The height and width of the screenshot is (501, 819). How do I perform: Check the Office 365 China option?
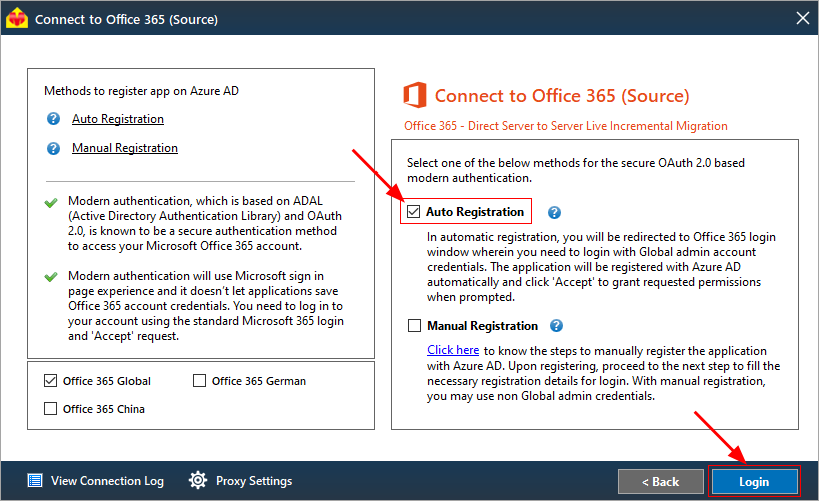click(50, 409)
